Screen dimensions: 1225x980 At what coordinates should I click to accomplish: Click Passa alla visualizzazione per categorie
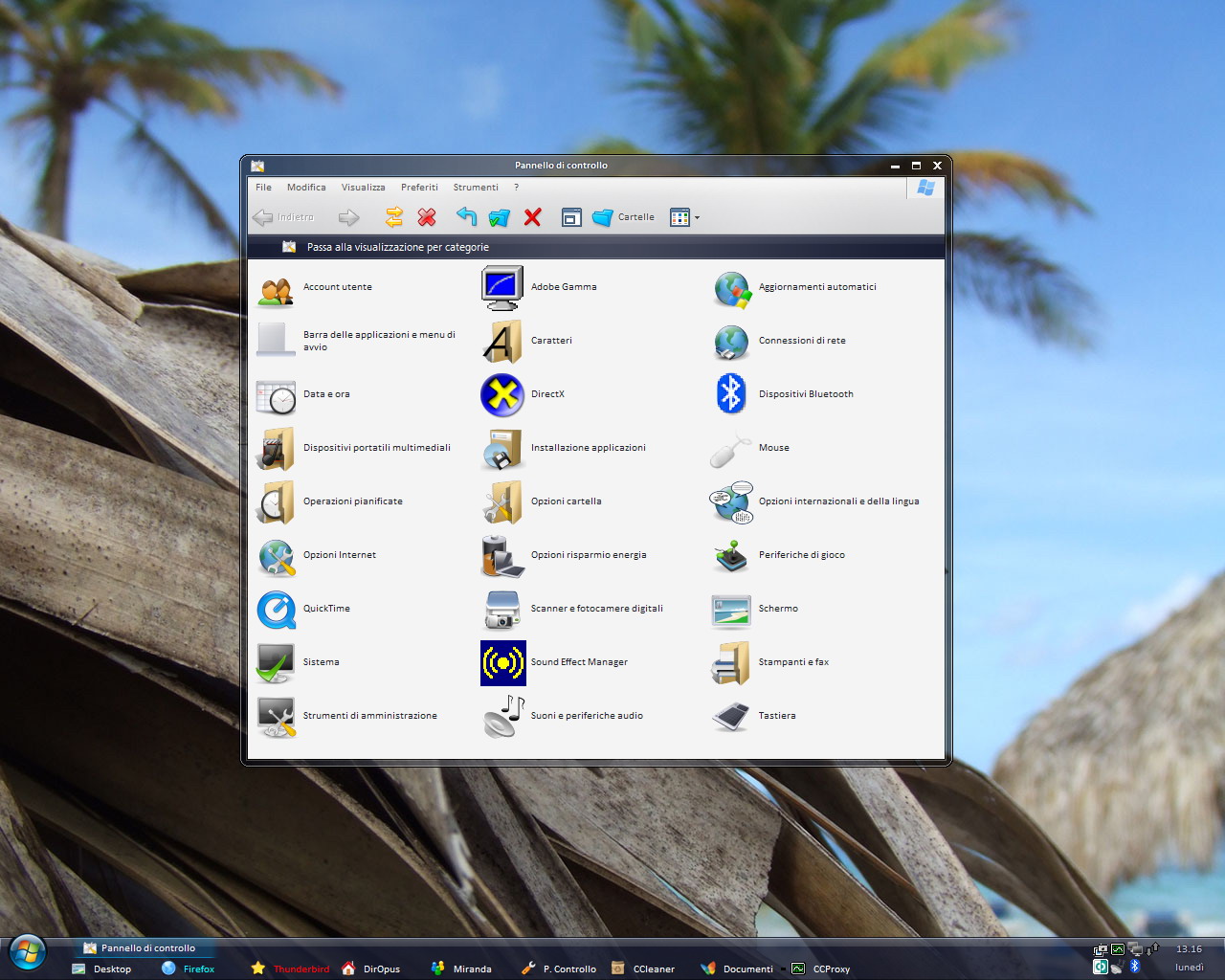[x=397, y=247]
